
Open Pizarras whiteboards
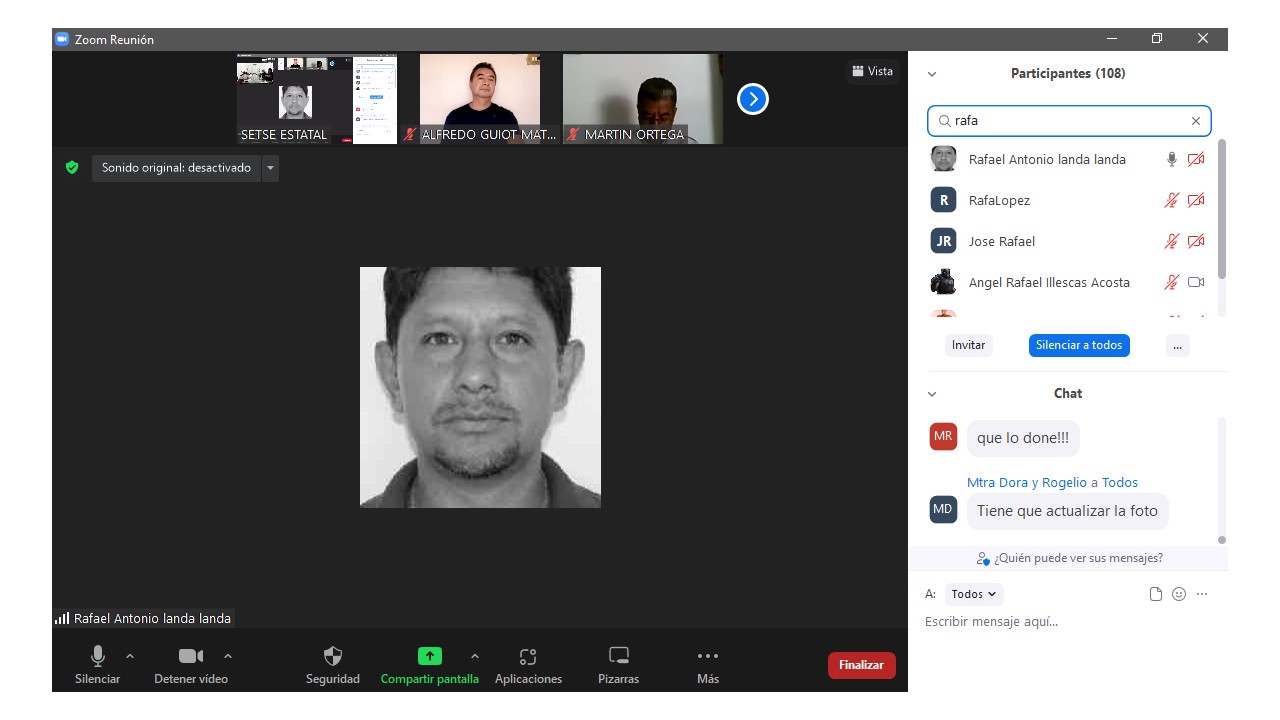click(619, 665)
